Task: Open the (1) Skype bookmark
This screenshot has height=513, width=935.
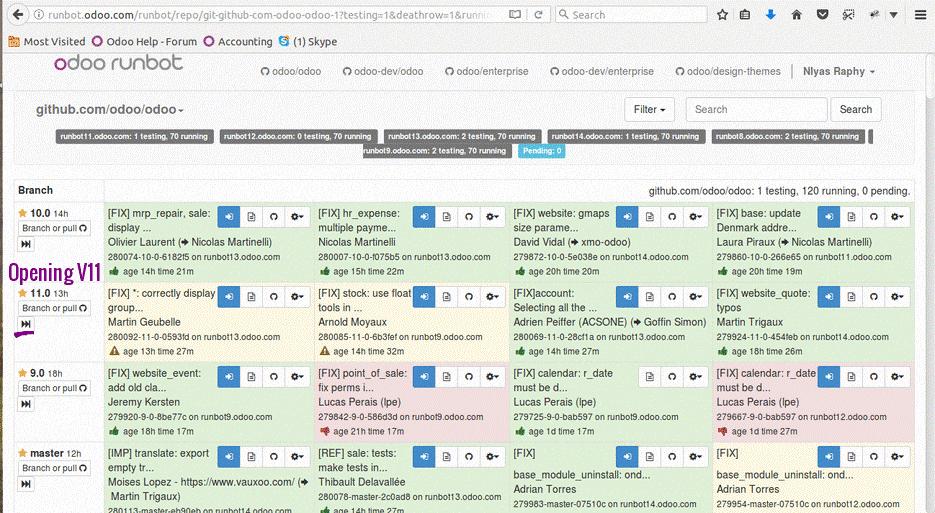Action: click(x=308, y=41)
